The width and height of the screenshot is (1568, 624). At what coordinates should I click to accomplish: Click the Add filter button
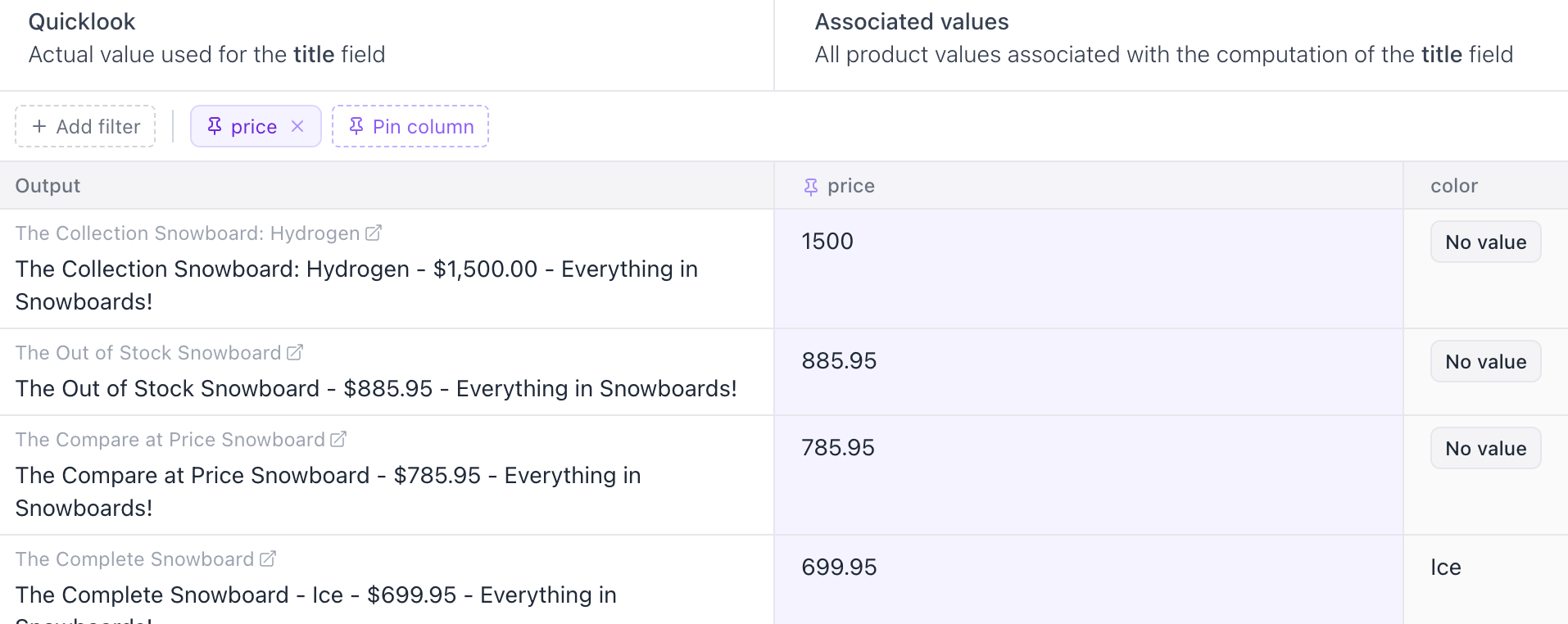click(85, 126)
